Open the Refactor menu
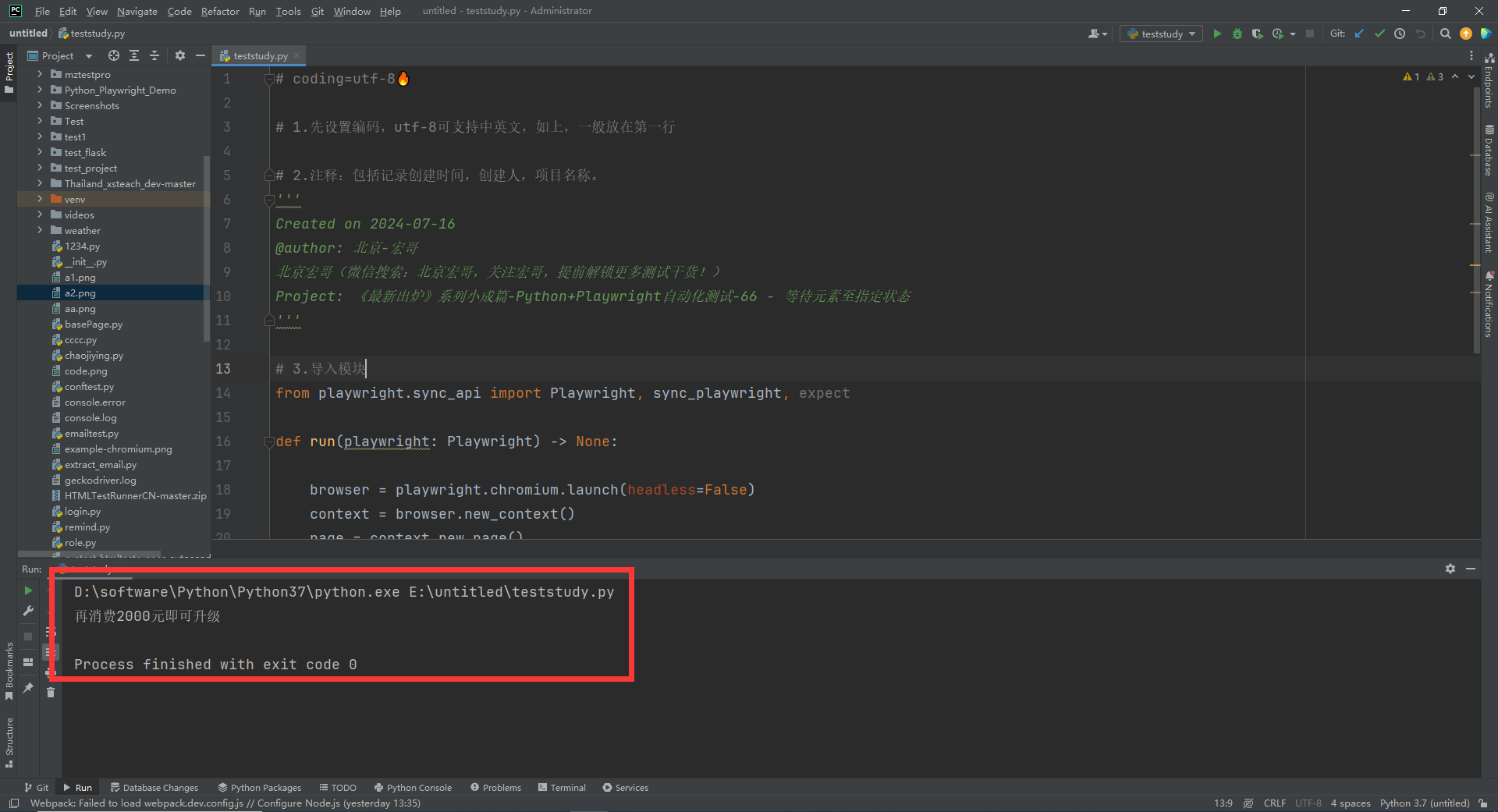This screenshot has width=1498, height=812. [220, 11]
